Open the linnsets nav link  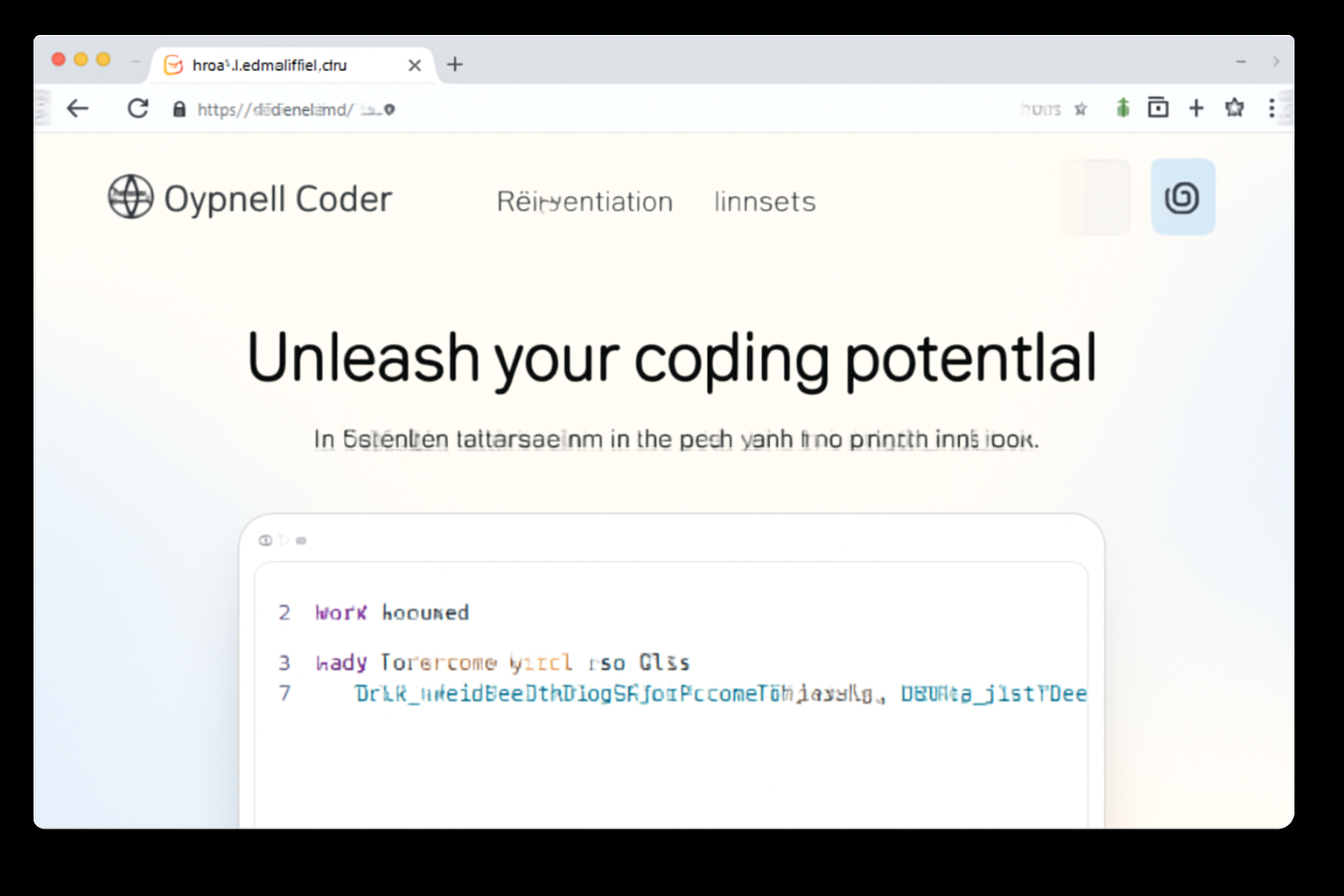(x=765, y=201)
